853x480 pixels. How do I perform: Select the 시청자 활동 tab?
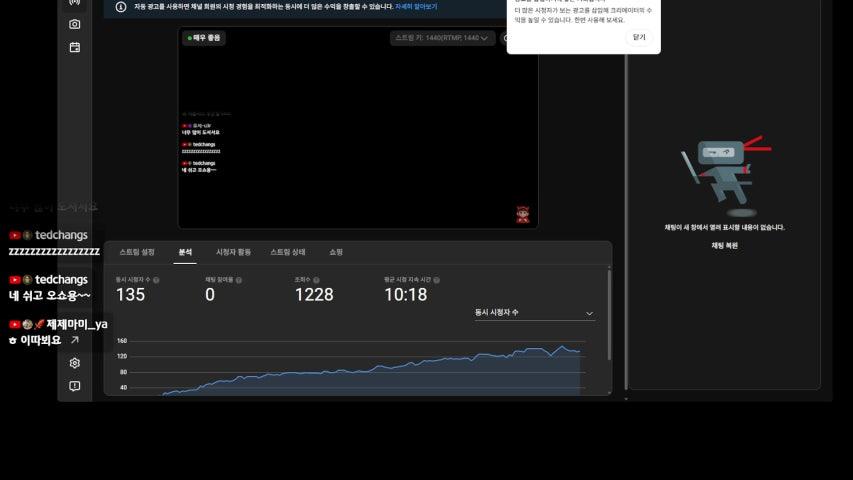tap(233, 252)
